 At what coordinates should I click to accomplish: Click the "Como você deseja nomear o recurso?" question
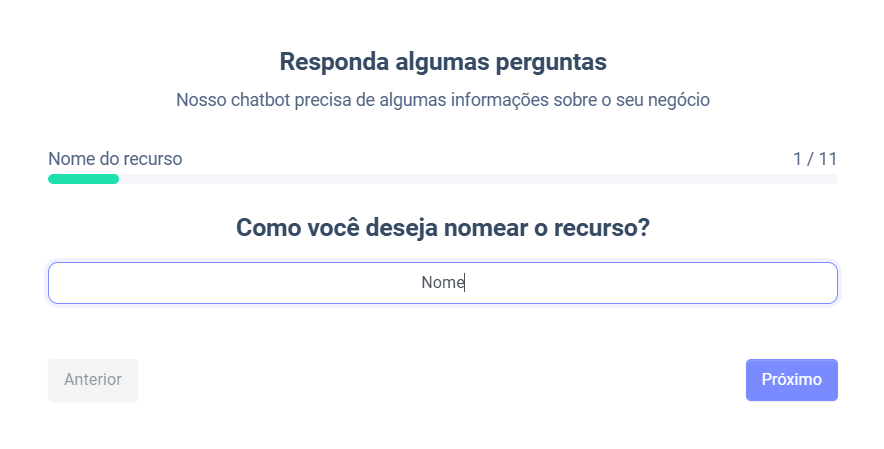coord(442,228)
